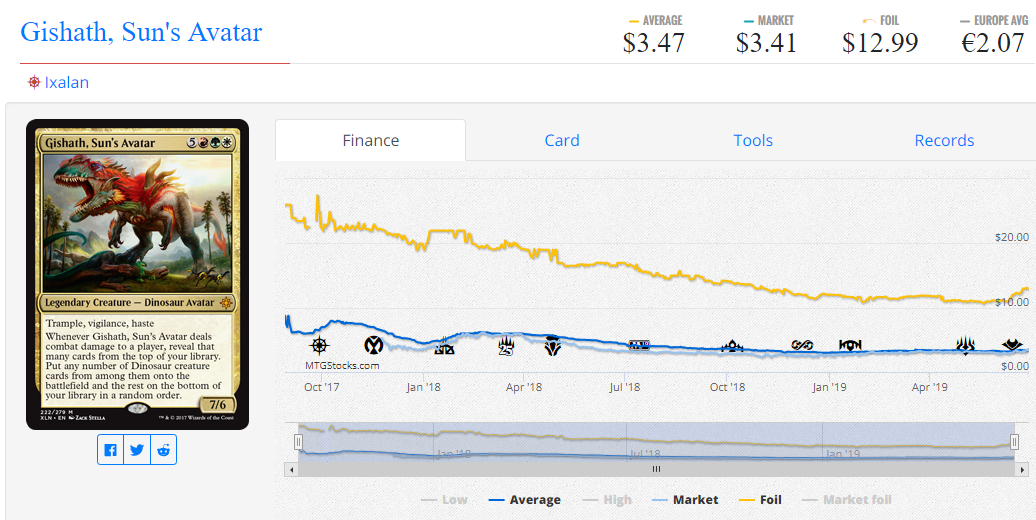Toggle the Foil series in legend

coord(760,500)
